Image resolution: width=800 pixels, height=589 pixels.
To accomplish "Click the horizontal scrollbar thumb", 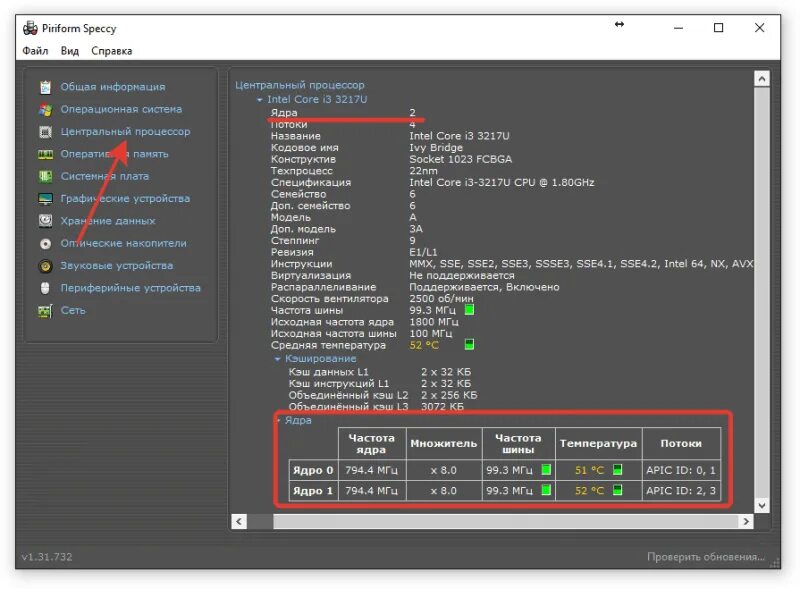I will [506, 521].
